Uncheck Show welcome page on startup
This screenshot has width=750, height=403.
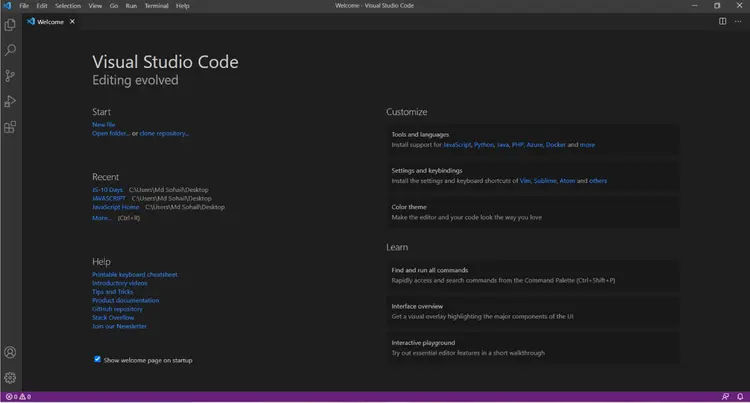click(97, 359)
